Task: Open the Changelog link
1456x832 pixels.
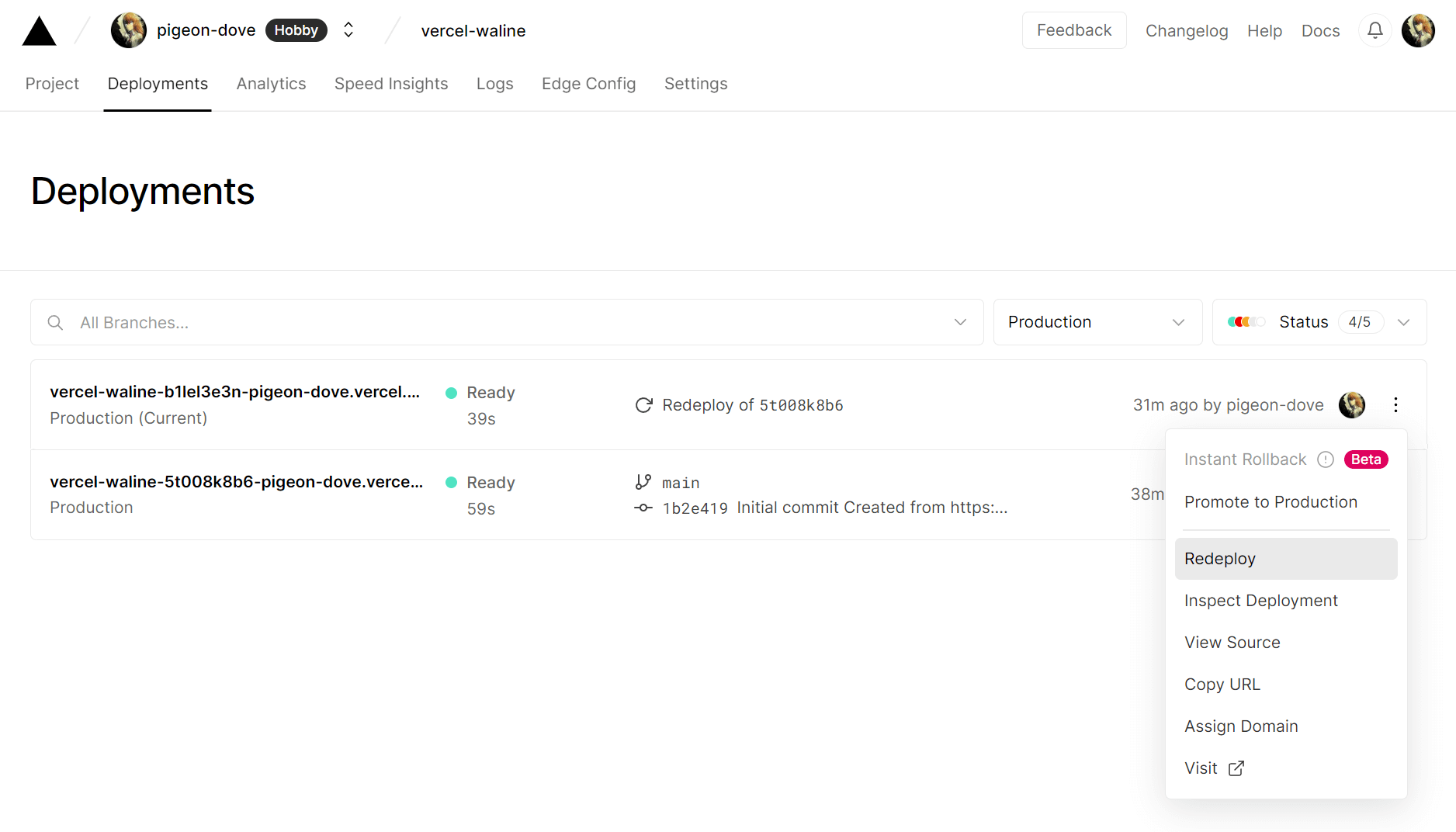Action: click(1186, 31)
